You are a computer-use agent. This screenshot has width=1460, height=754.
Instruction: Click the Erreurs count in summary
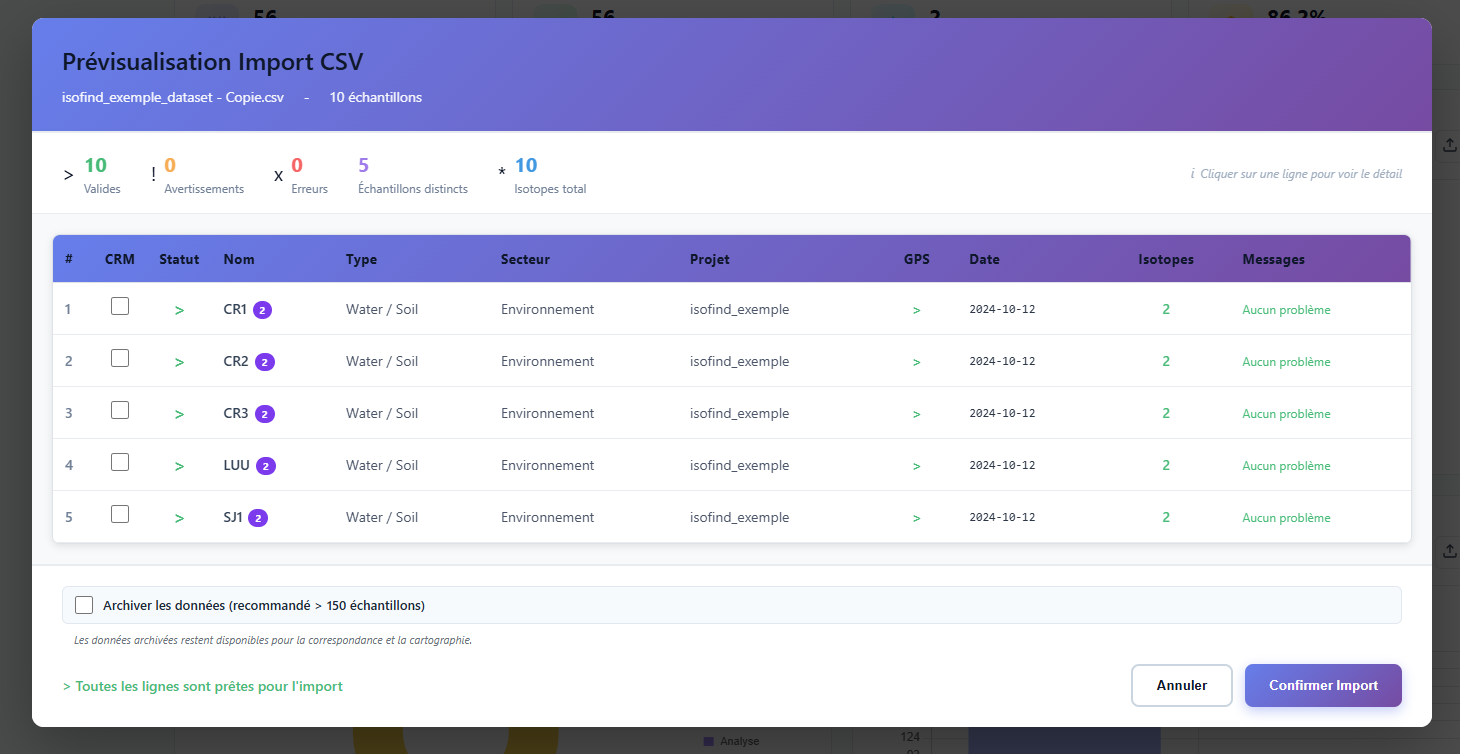(298, 166)
